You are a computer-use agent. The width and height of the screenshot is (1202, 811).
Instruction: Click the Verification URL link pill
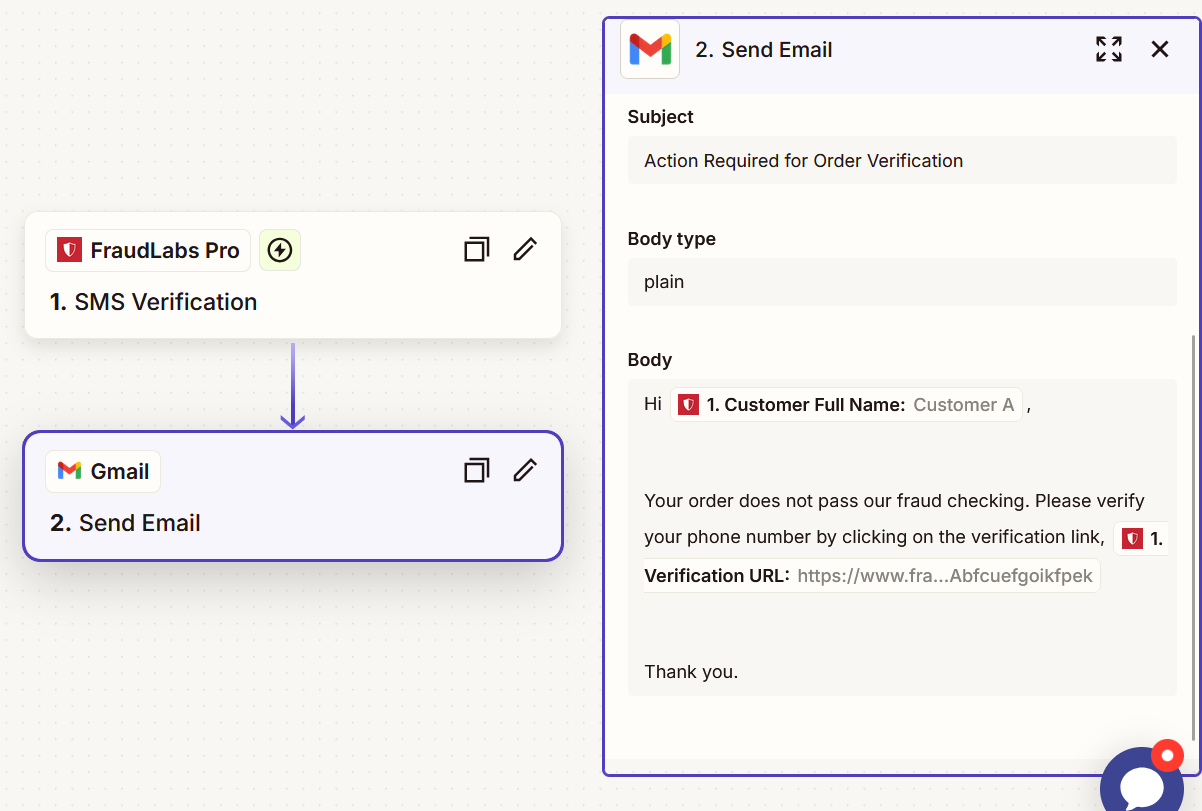coord(945,575)
